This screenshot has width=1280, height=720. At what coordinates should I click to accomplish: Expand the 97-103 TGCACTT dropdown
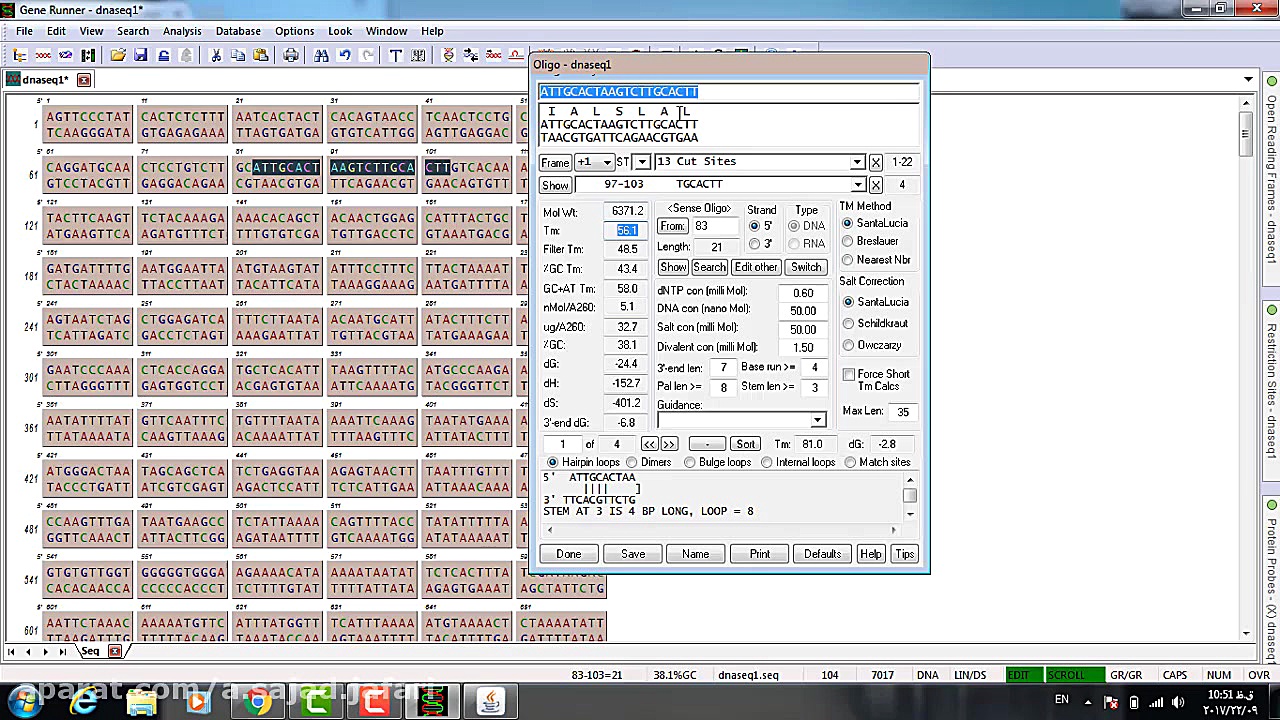pyautogui.click(x=857, y=185)
